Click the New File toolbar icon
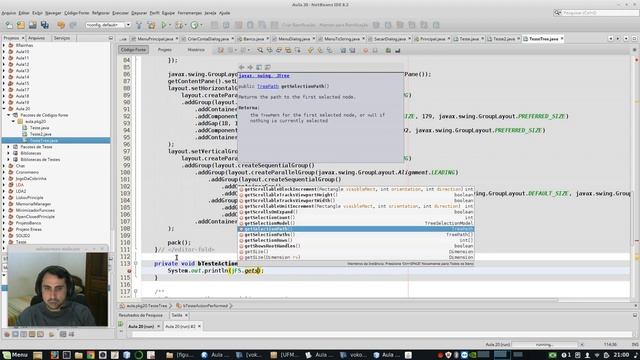The width and height of the screenshot is (640, 360). click(x=9, y=25)
